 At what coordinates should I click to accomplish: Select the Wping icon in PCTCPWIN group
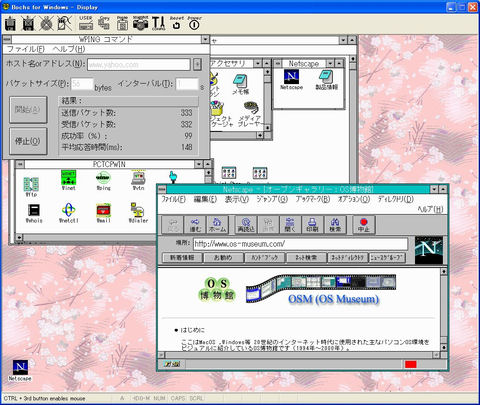tap(103, 181)
